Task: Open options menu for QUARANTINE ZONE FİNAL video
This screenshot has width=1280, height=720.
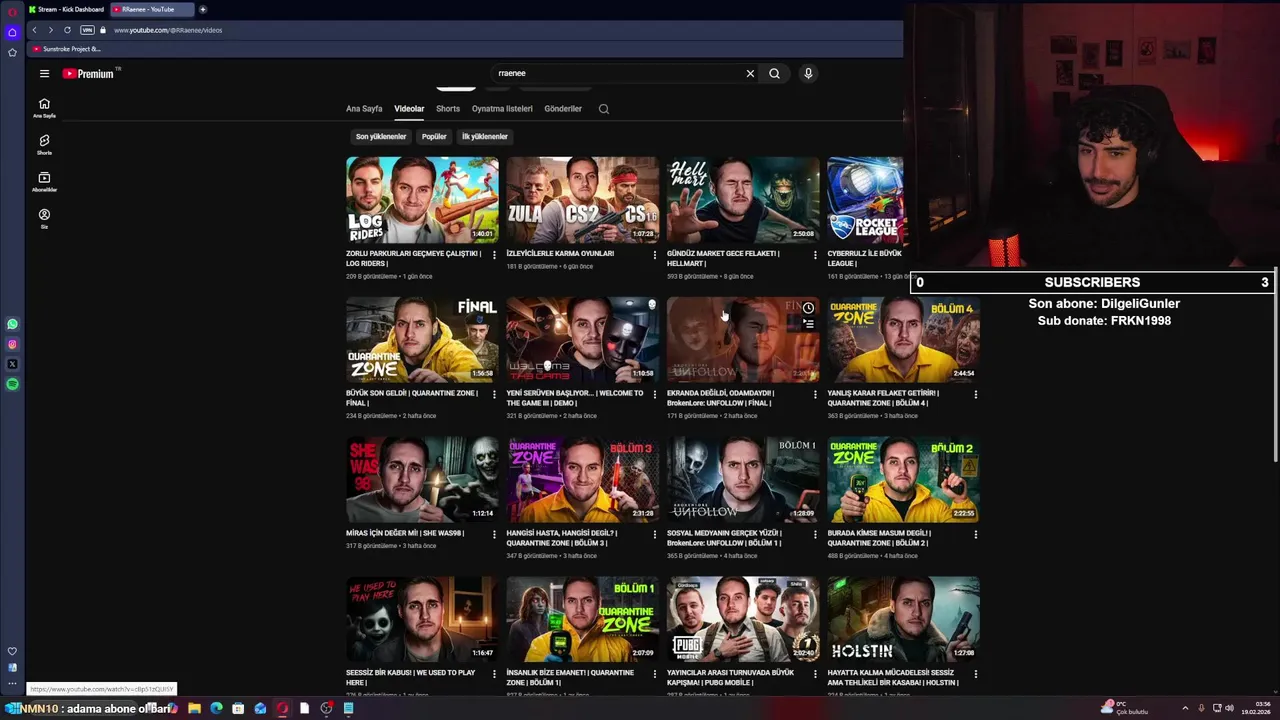Action: pos(494,394)
